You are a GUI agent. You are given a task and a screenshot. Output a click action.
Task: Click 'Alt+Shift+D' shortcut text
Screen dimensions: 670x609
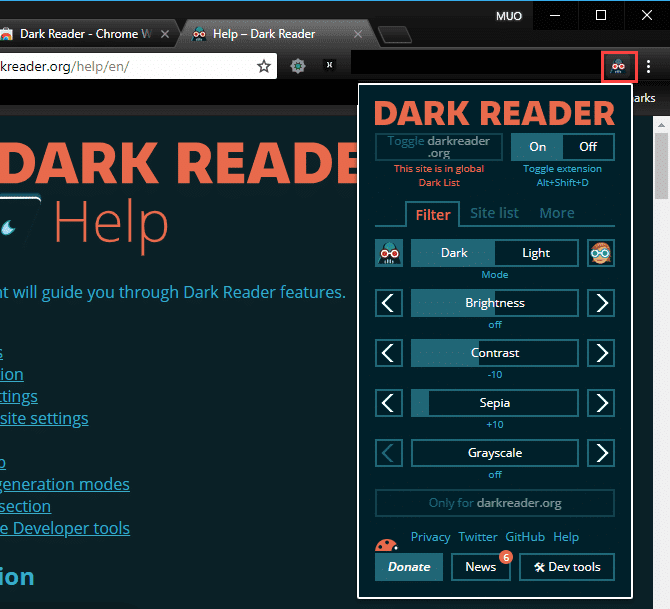pyautogui.click(x=562, y=182)
